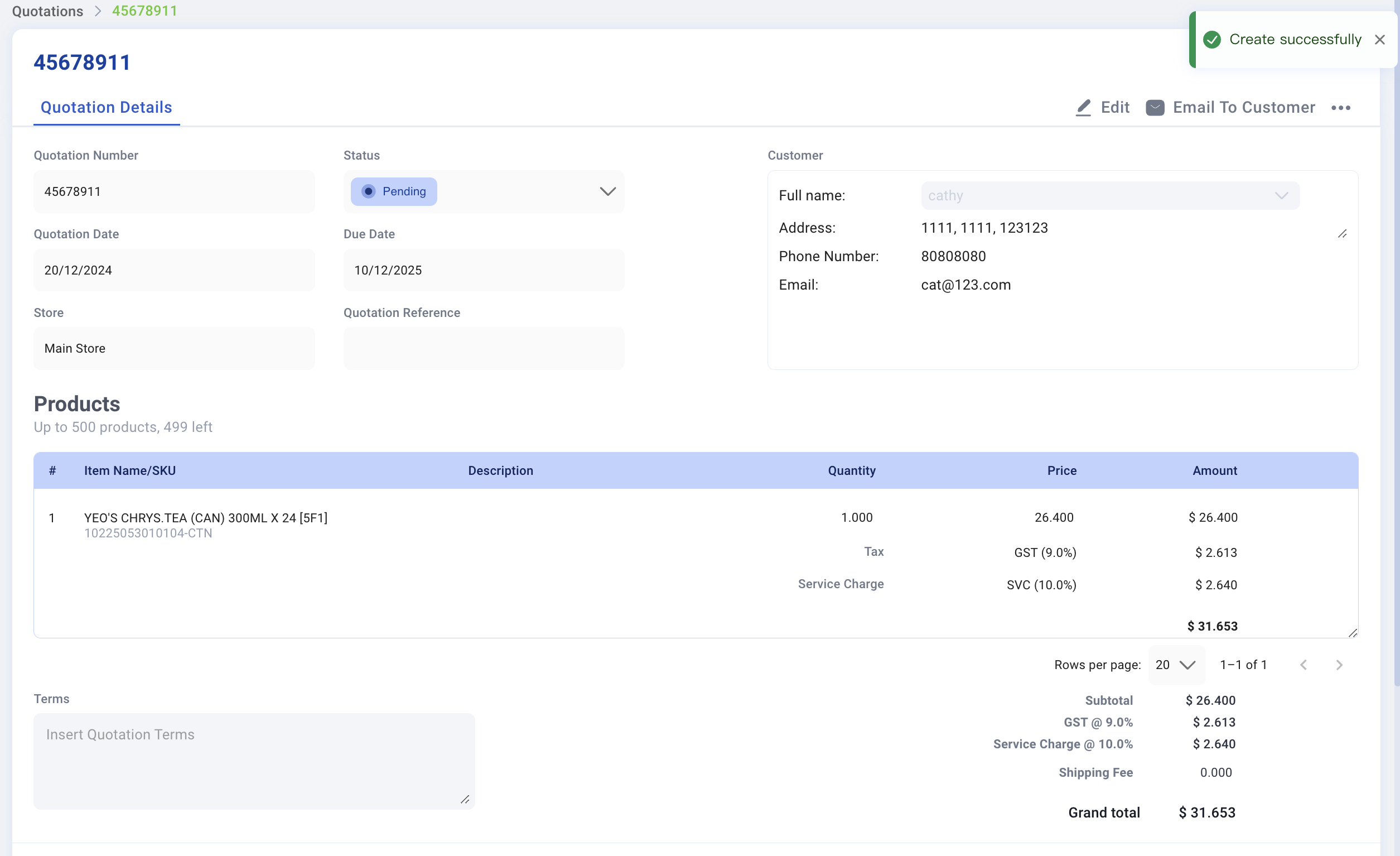Select the Quotation Details tab
The width and height of the screenshot is (1400, 856).
point(106,108)
